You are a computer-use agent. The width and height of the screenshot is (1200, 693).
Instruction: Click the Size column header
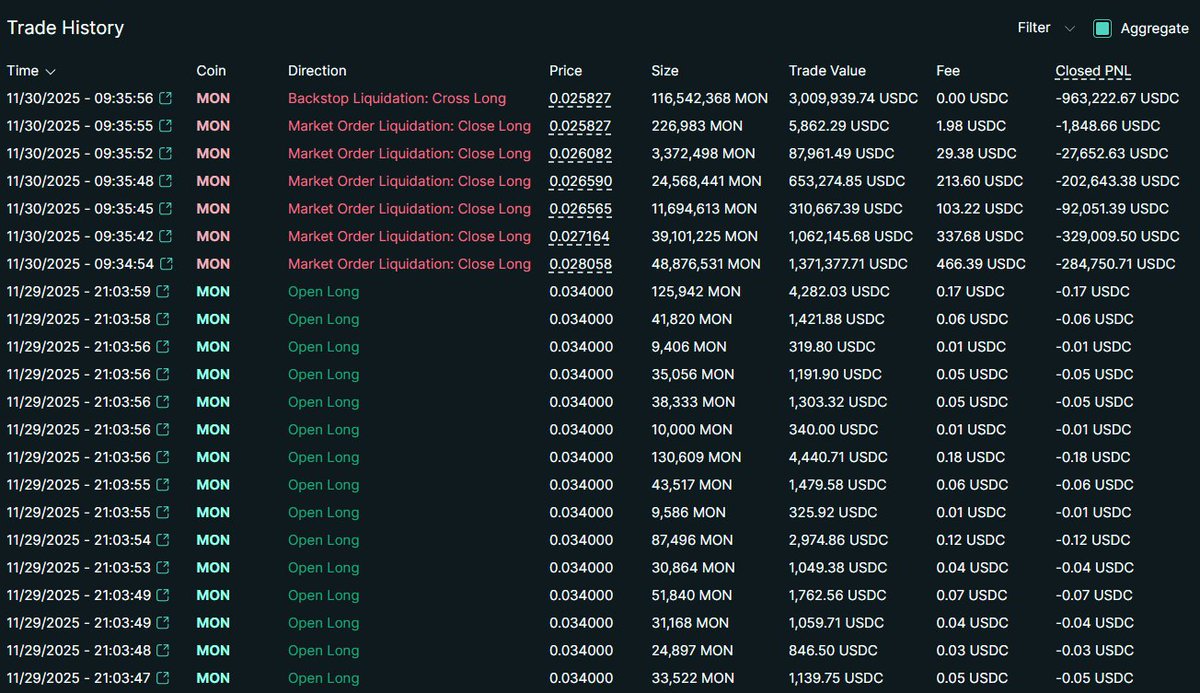tap(665, 71)
